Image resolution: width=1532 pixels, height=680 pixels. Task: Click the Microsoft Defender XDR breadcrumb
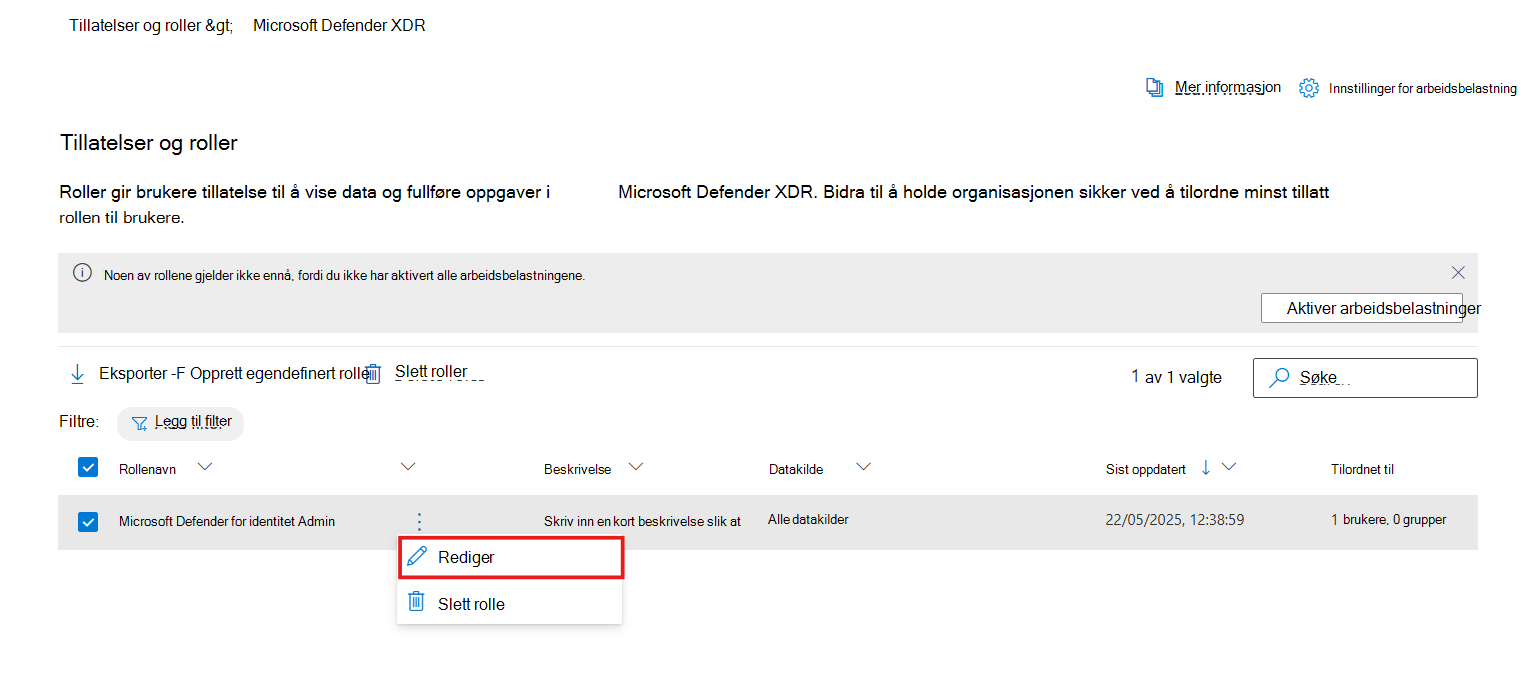click(x=339, y=26)
